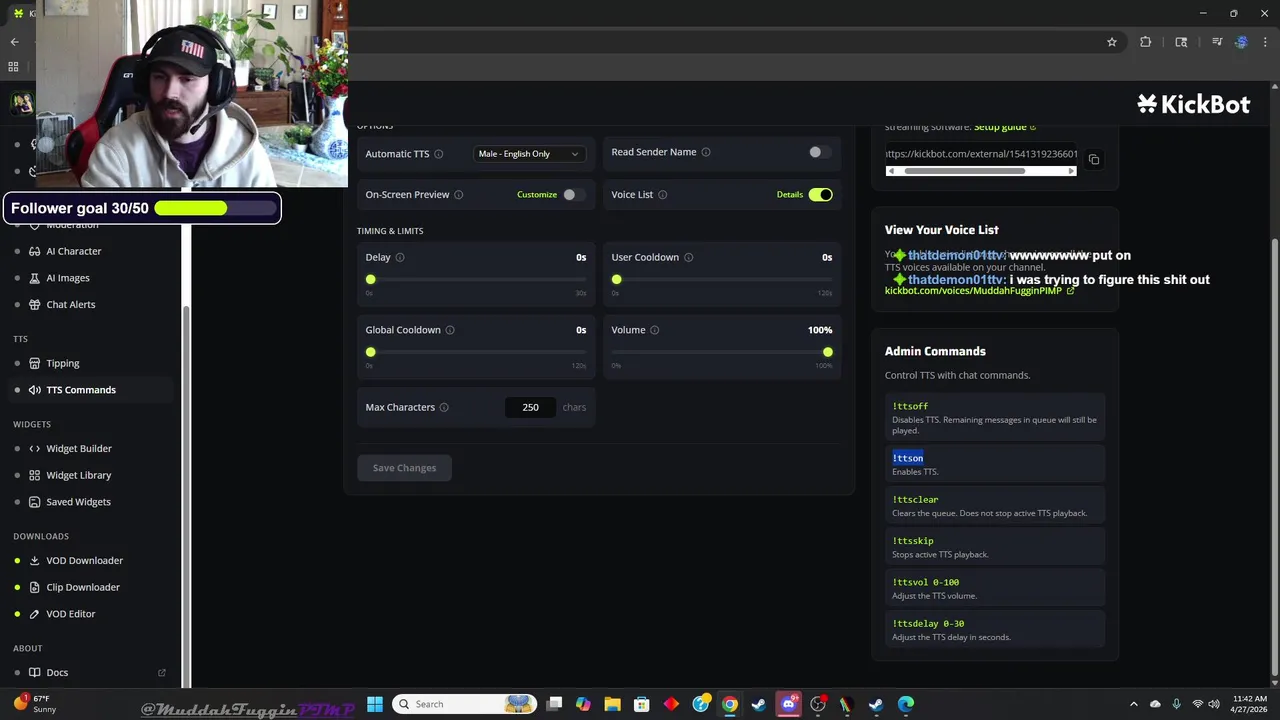The height and width of the screenshot is (720, 1280).
Task: Show info for Voice List
Action: 663,195
